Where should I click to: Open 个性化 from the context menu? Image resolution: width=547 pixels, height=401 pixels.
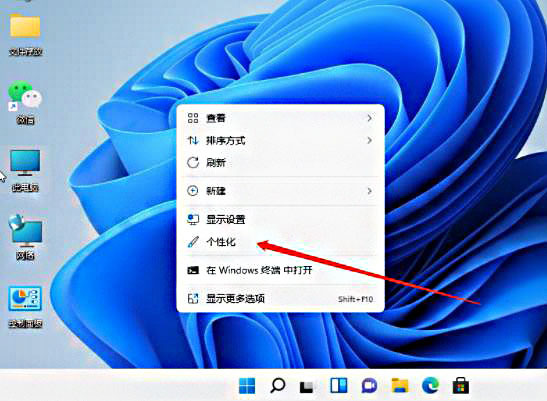tap(280, 242)
